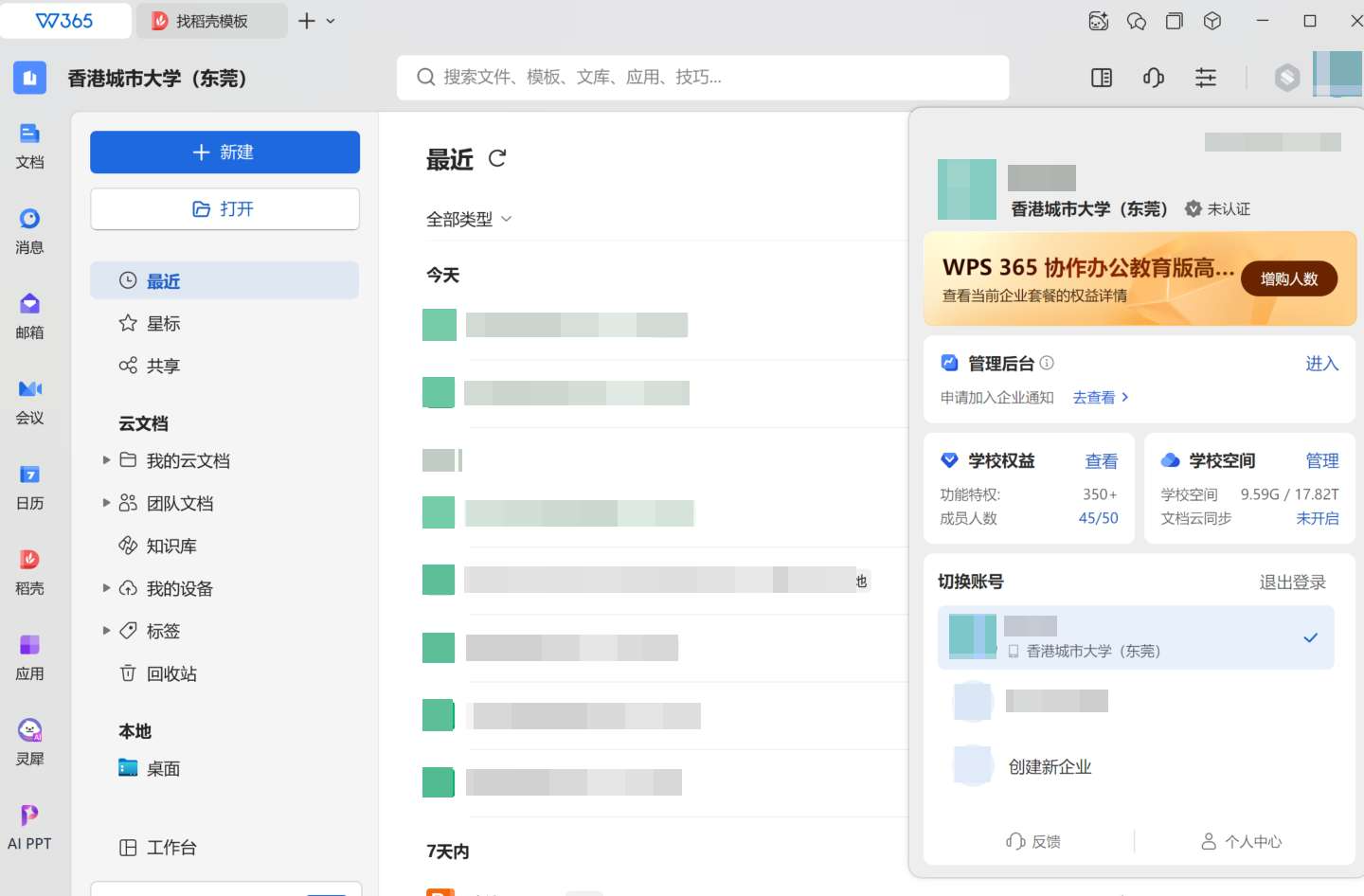Screen dimensions: 1364x896
Task: Open the 灵犀 AI assistant icon
Action: click(x=29, y=742)
